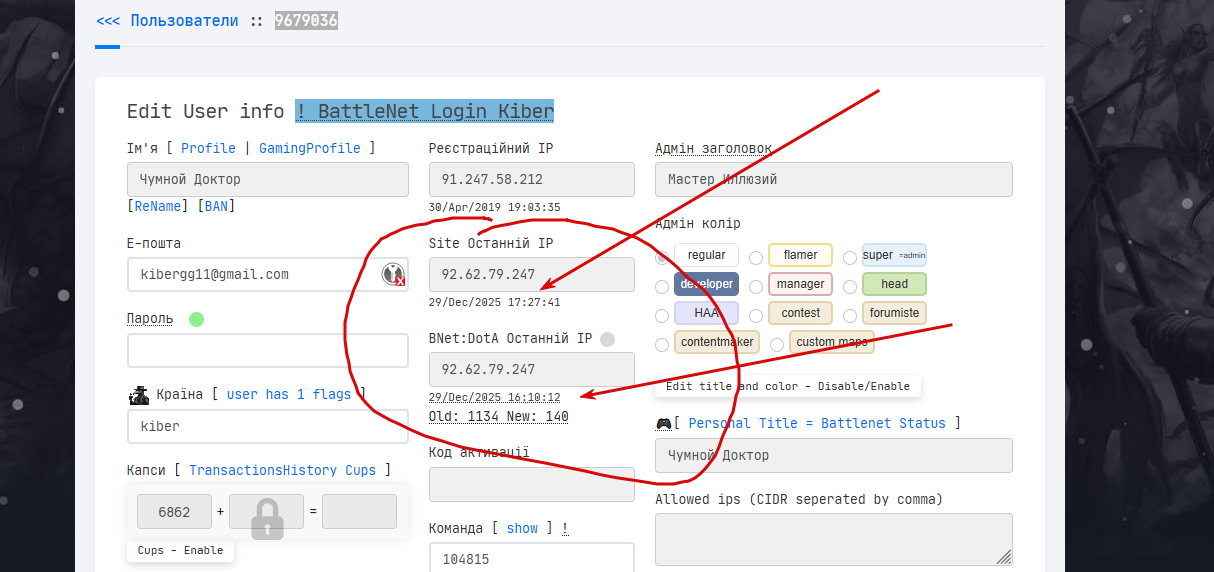Click the user ID 9679036 in breadcrumb
The image size is (1214, 572).
pyautogui.click(x=306, y=20)
